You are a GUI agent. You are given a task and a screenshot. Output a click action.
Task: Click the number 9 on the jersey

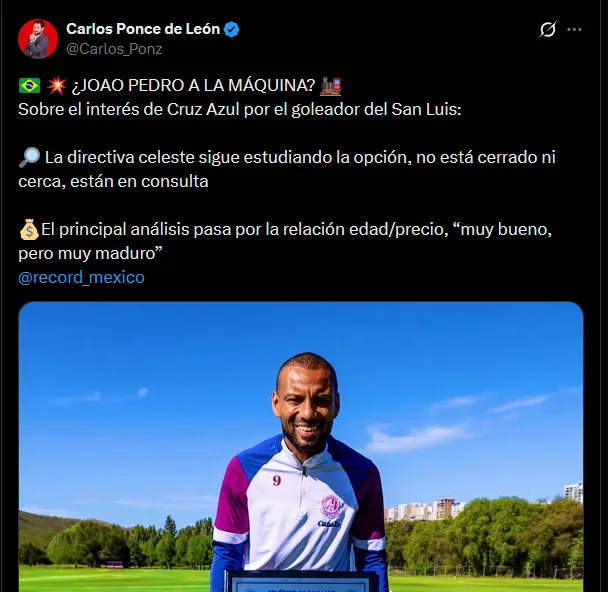tap(276, 480)
